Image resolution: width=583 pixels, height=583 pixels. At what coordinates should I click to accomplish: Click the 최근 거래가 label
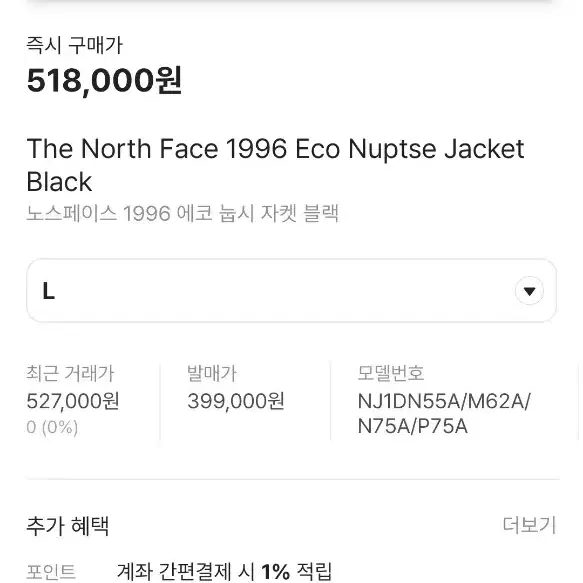[x=70, y=373]
